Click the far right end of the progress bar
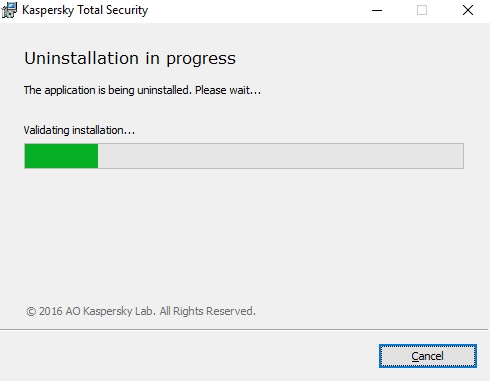 (459, 156)
